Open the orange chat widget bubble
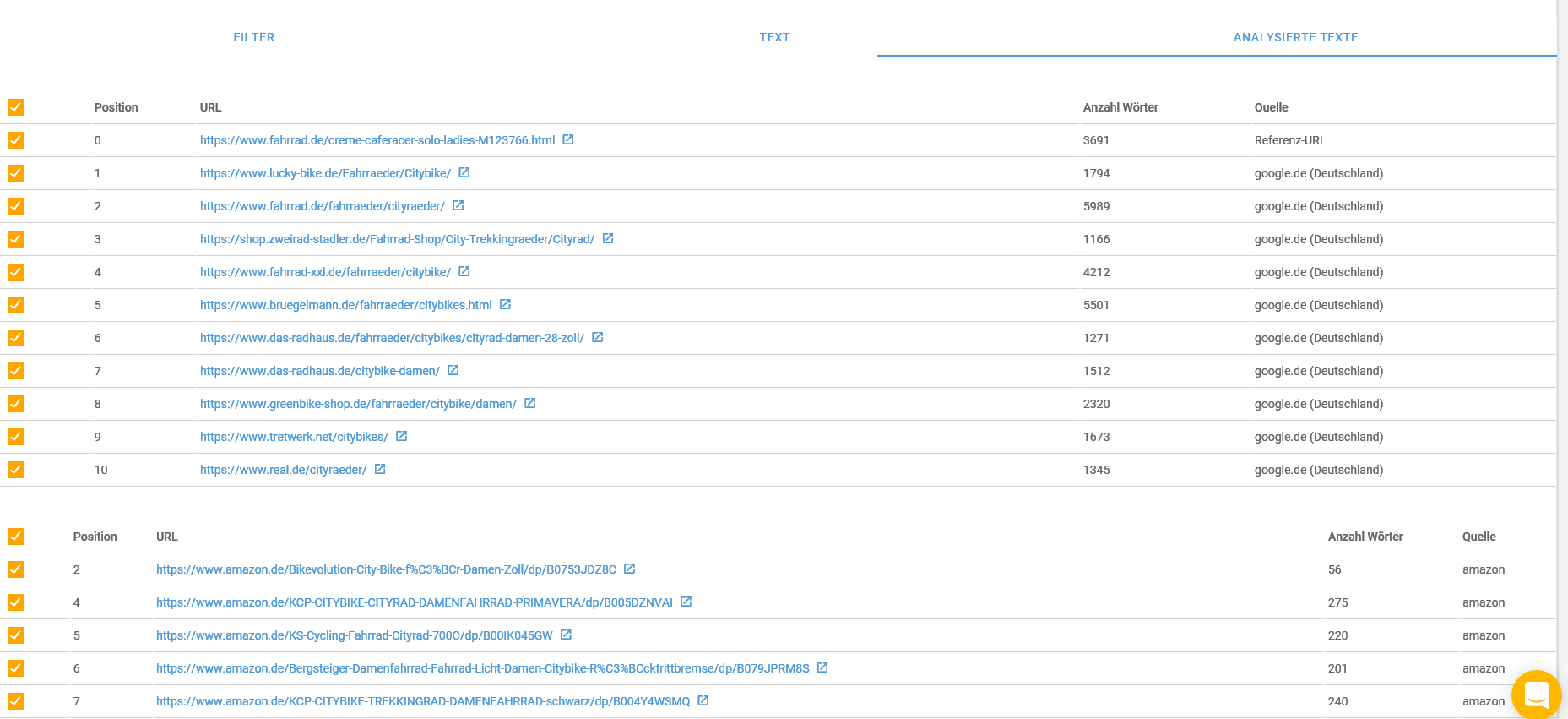Viewport: 1568px width, 719px height. pyautogui.click(x=1537, y=694)
